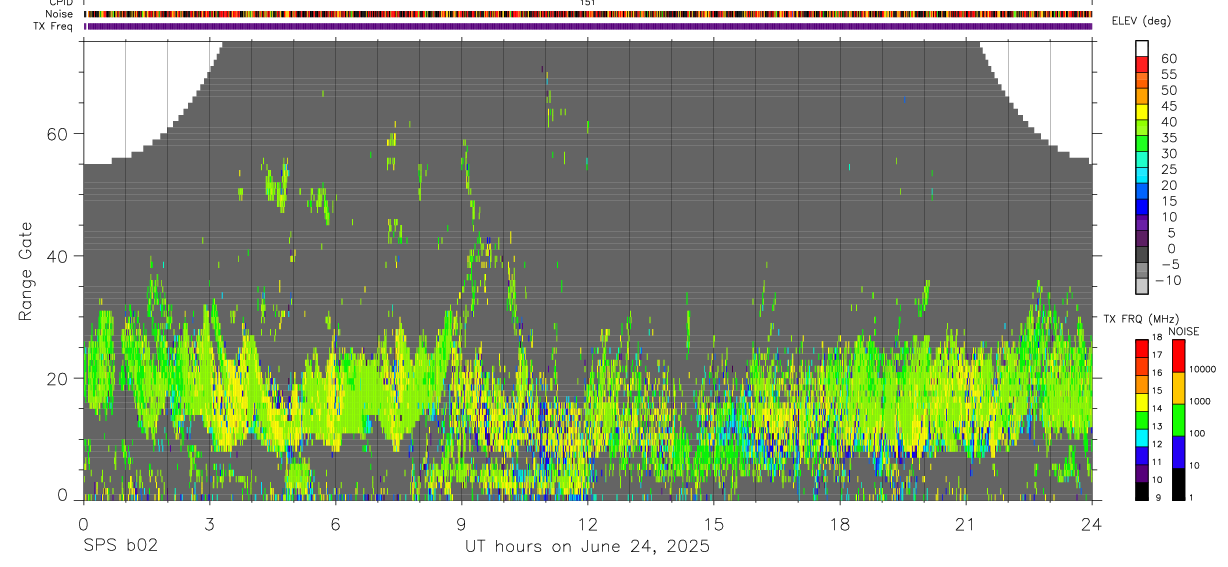Click the TX frequency scale label '9'
Viewport: 1228px width, 567px height.
[x=1157, y=497]
